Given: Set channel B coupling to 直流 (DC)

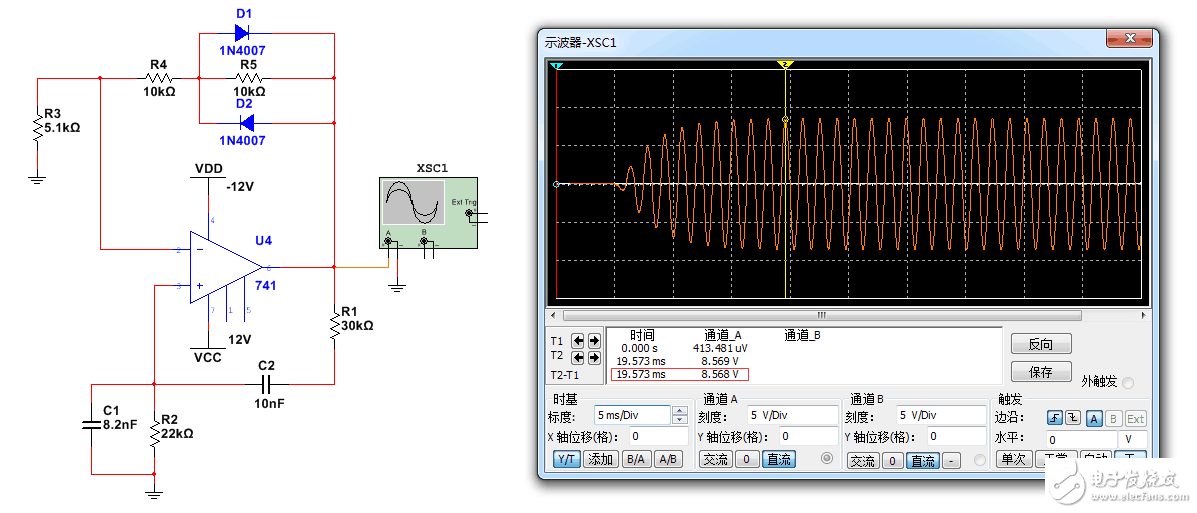Looking at the screenshot, I should 922,461.
